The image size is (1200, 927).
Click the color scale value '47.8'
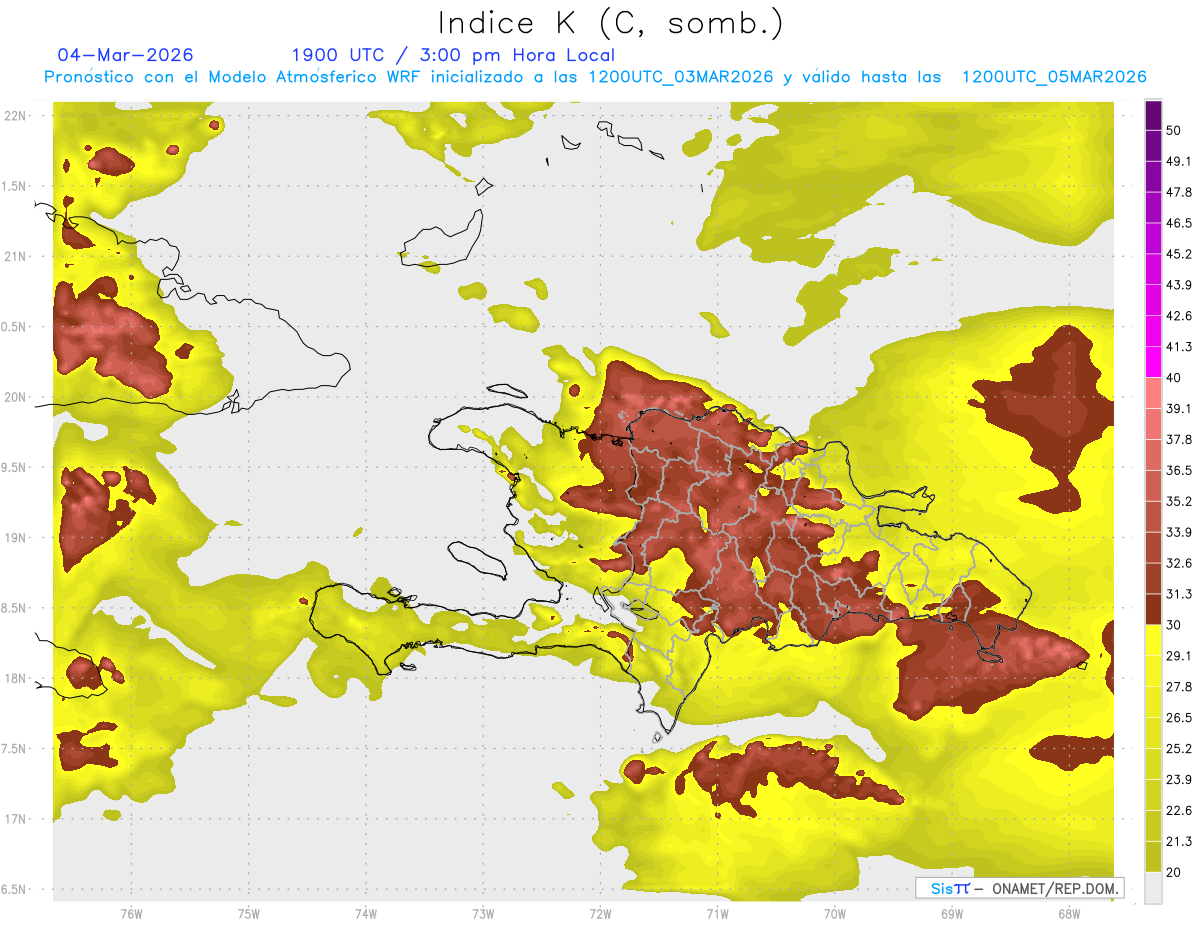pos(1179,192)
